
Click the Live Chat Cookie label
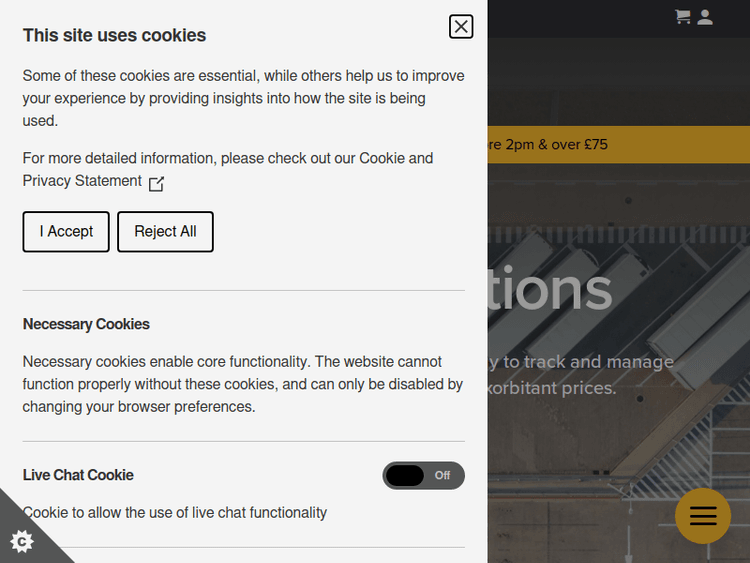(x=78, y=475)
